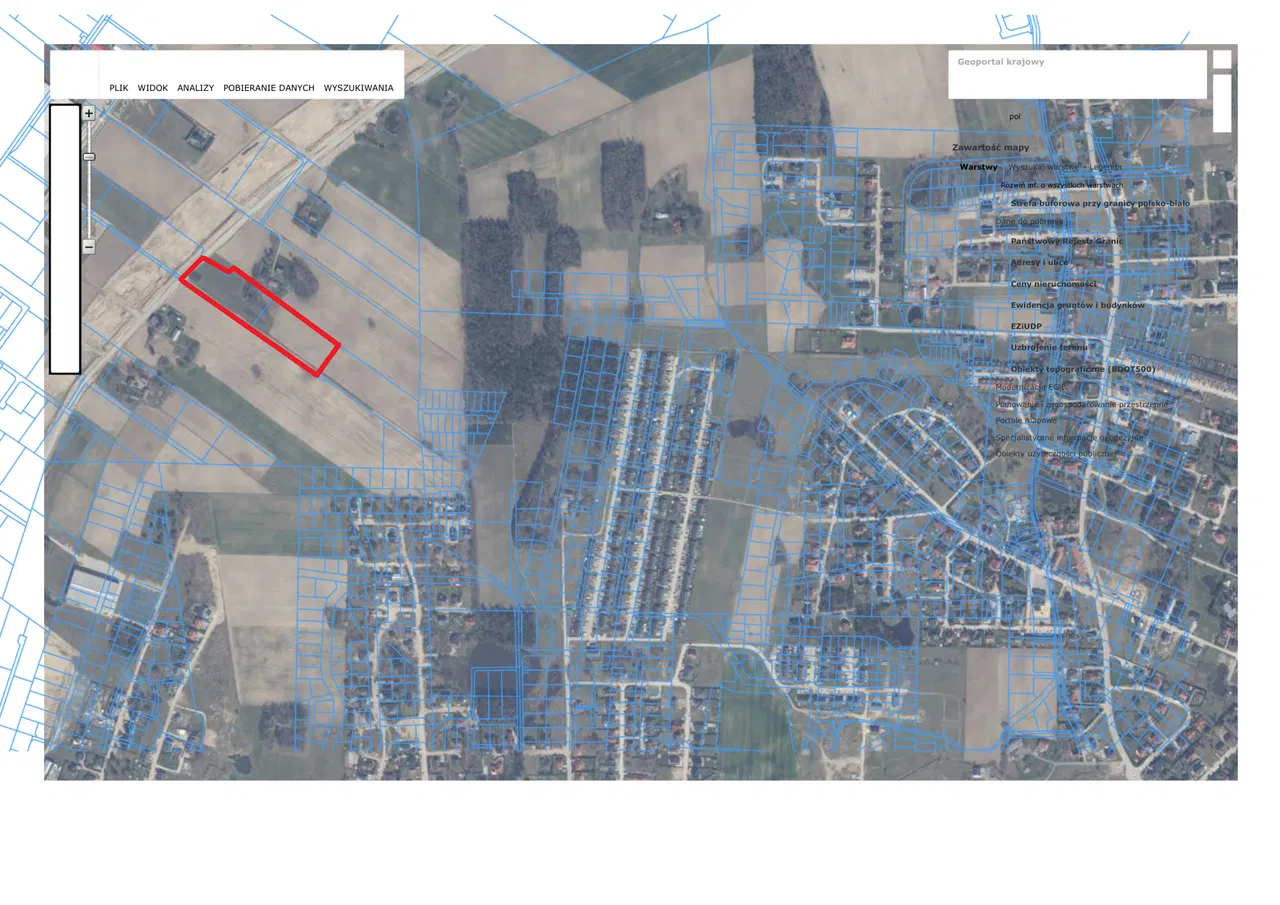Click the zoom level slider handle
The image size is (1280, 905).
tap(89, 157)
